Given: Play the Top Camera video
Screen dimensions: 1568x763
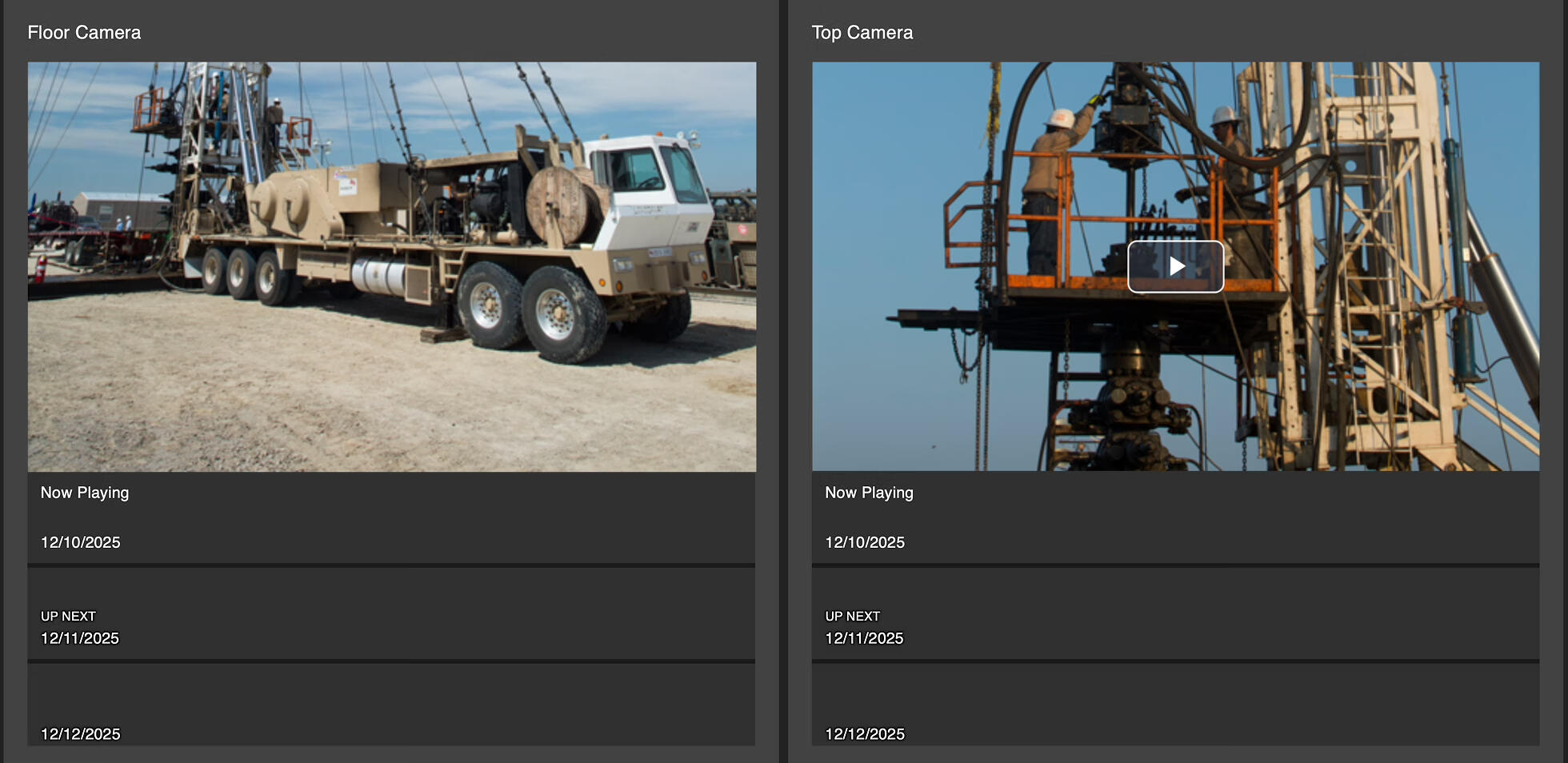Looking at the screenshot, I should (1175, 266).
